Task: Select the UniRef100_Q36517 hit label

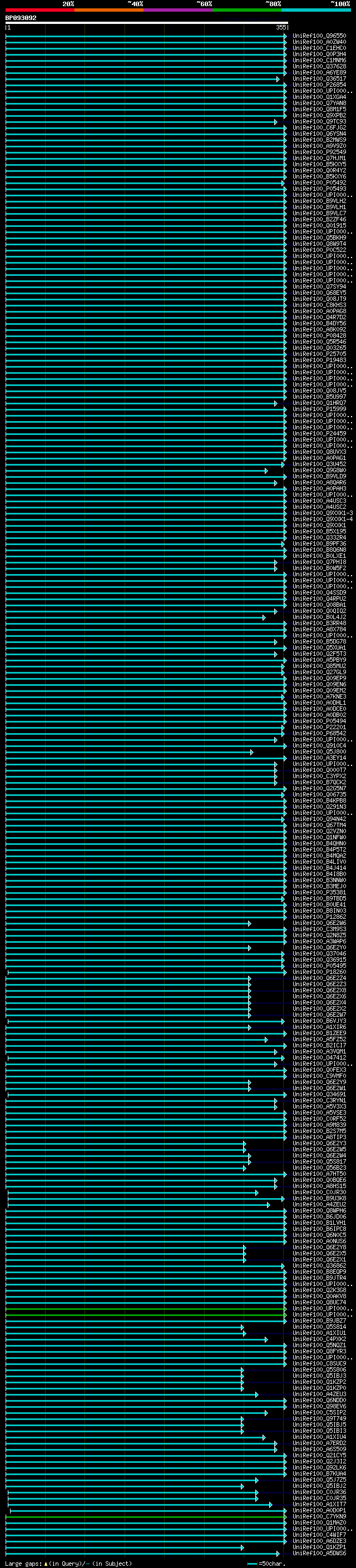Action: (x=319, y=78)
